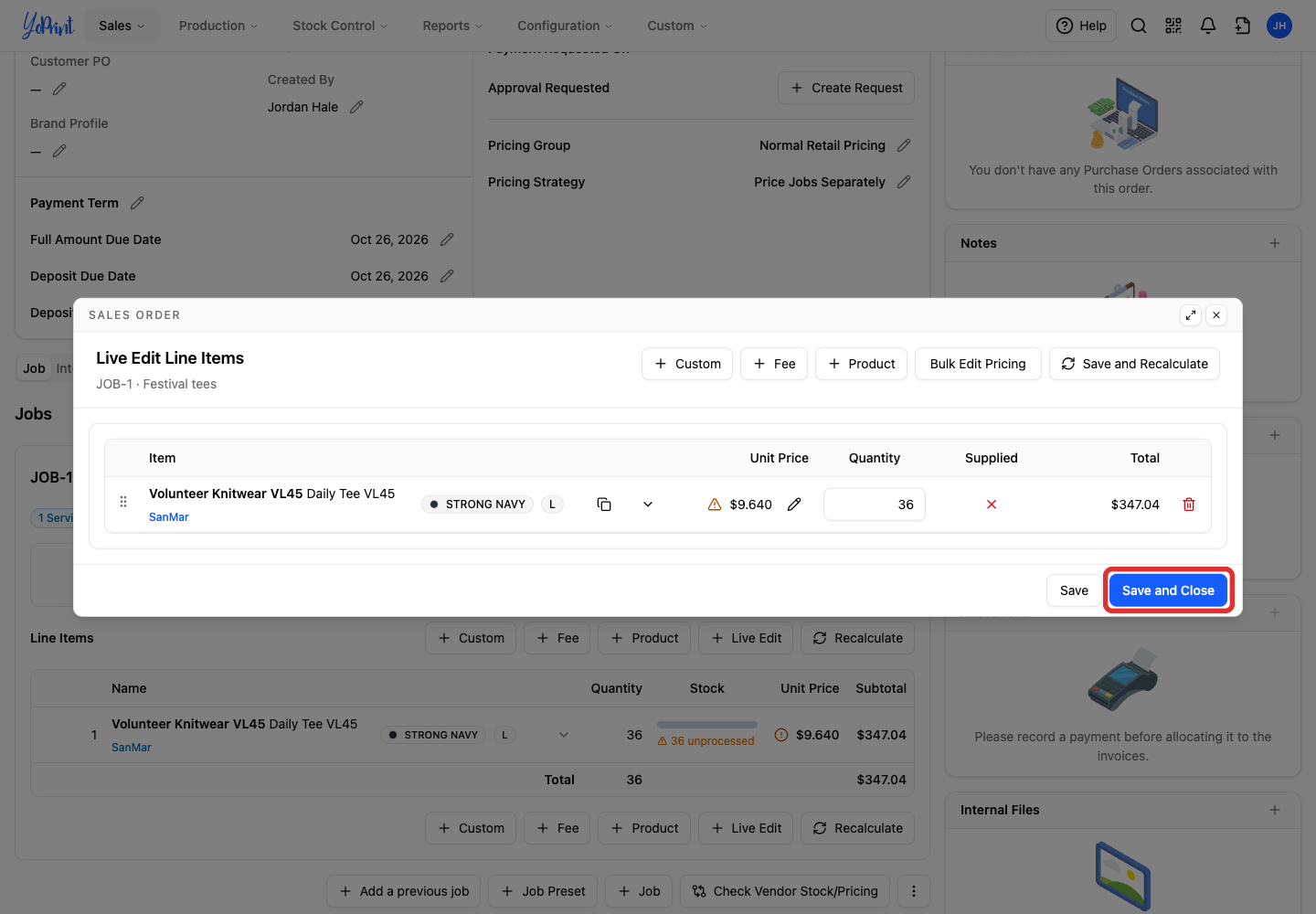Edit the Full Amount Due Date
Screen dimensions: 1316x914
pos(447,239)
